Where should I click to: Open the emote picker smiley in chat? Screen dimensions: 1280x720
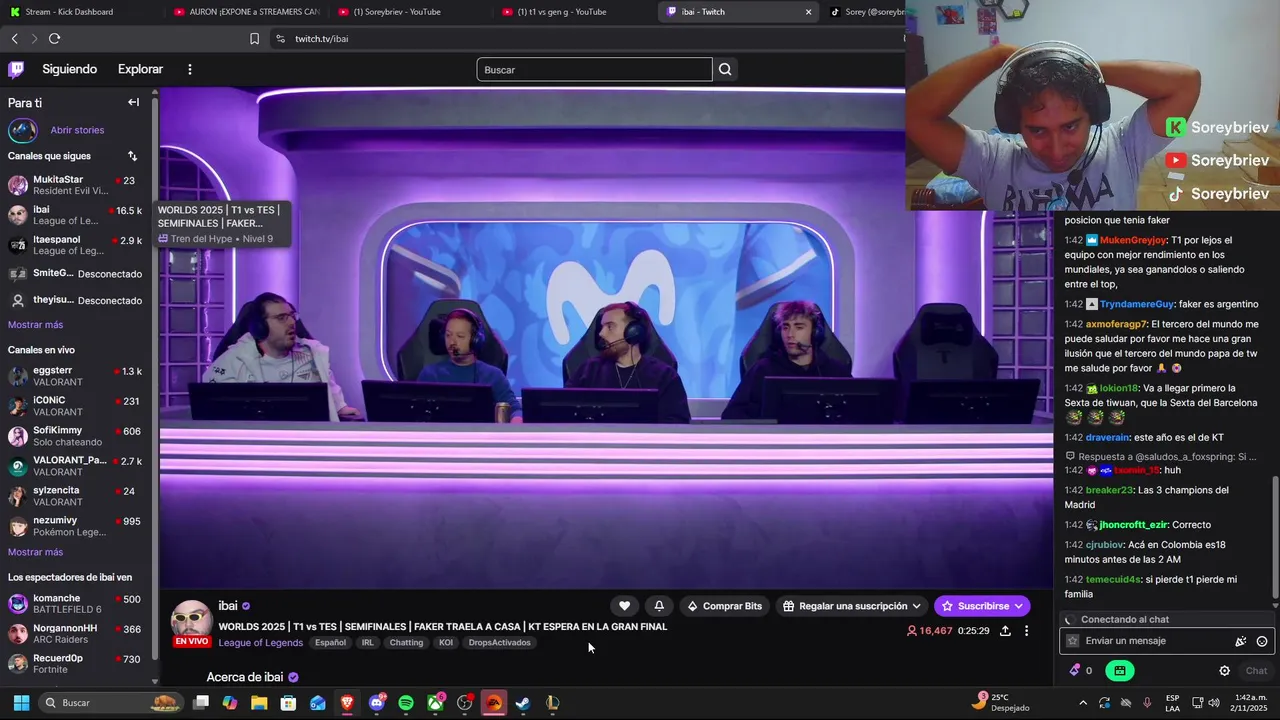point(1262,641)
